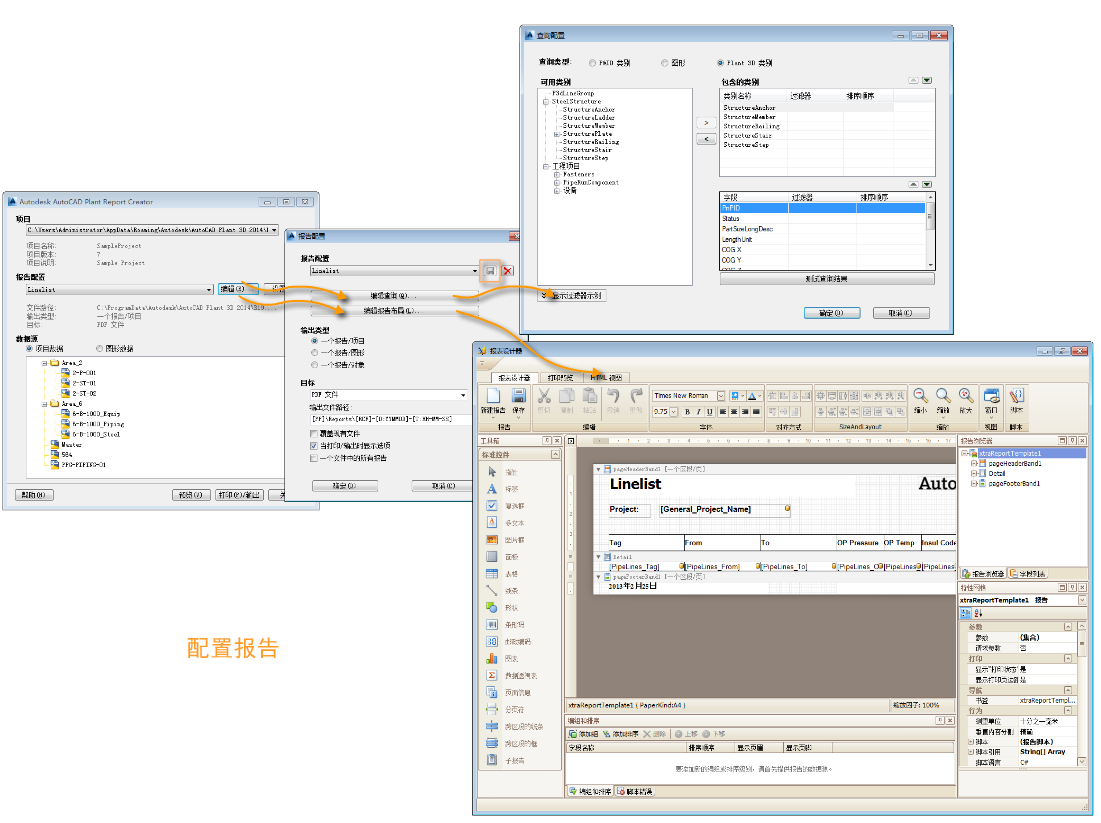Open the Scripts icon in ribbon

(x=1016, y=396)
